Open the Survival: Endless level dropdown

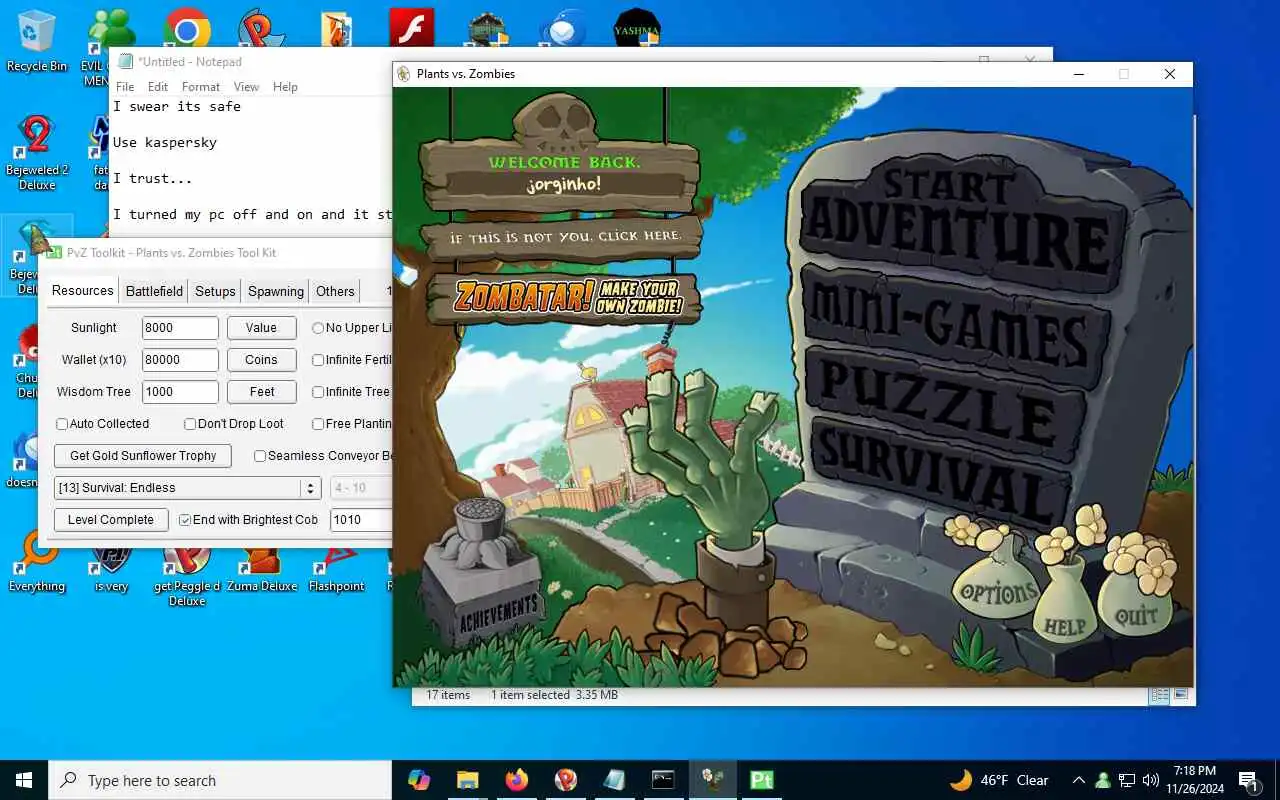(187, 488)
